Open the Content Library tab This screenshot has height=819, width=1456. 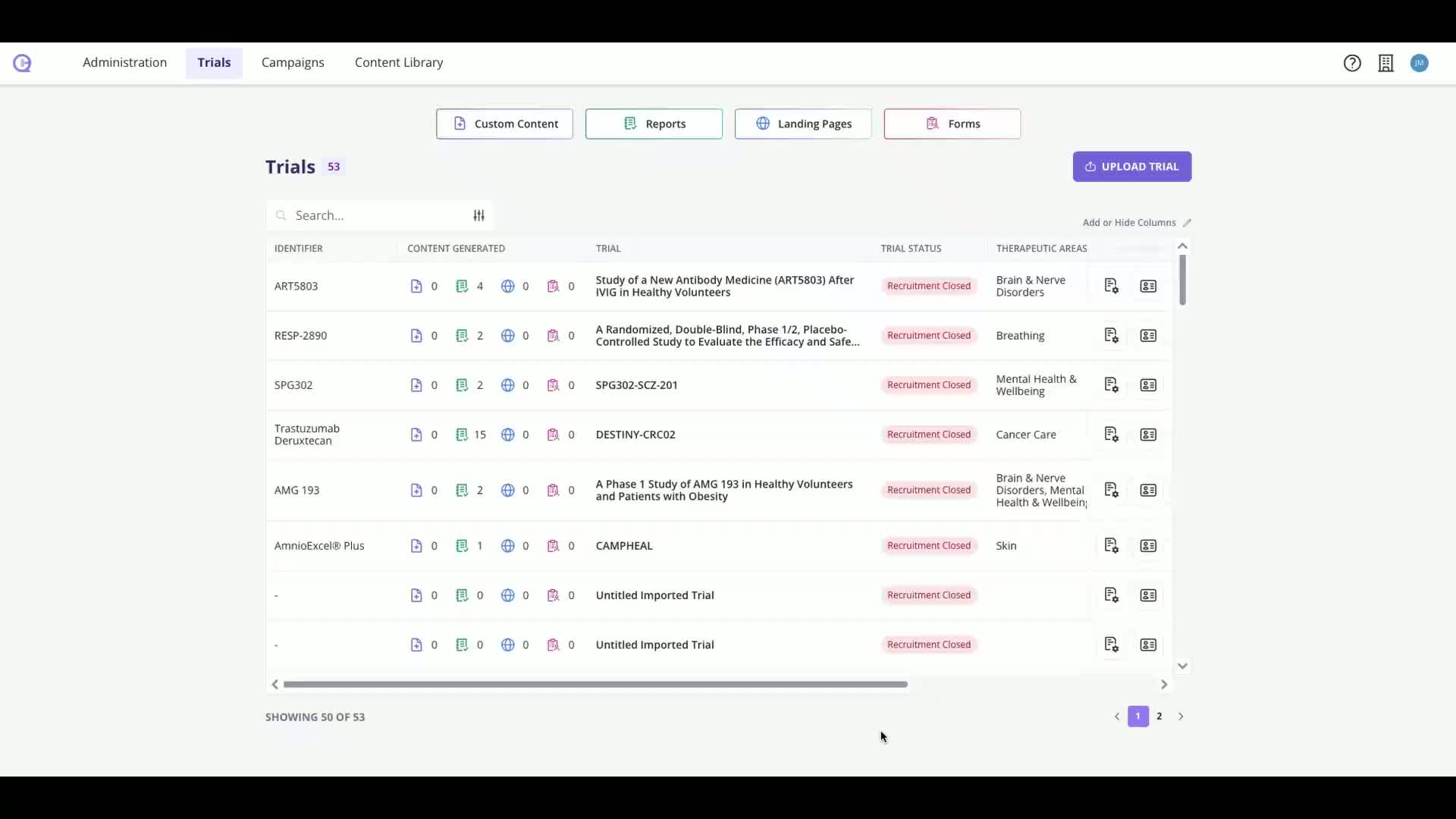pyautogui.click(x=399, y=62)
